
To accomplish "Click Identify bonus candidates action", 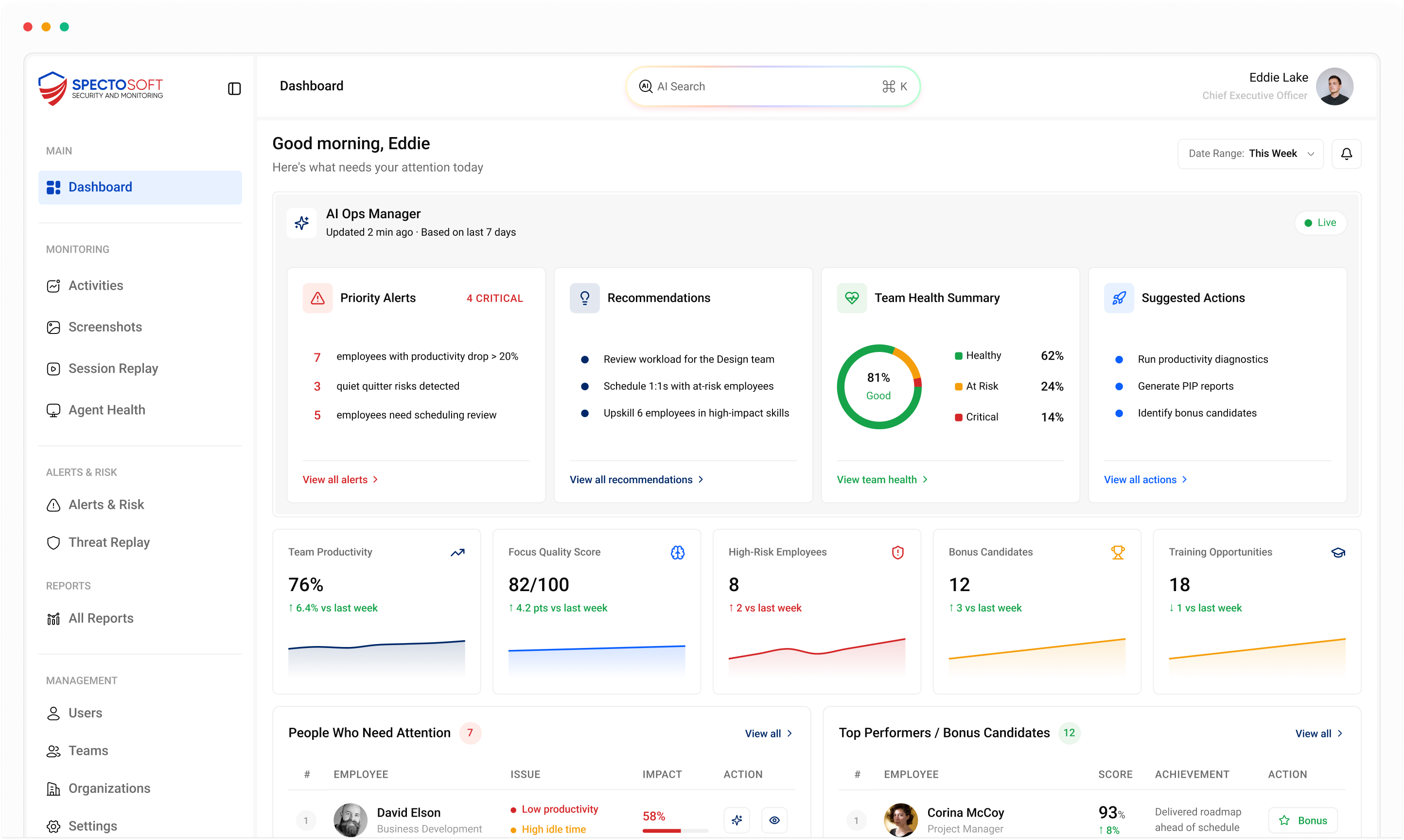I will (1197, 413).
